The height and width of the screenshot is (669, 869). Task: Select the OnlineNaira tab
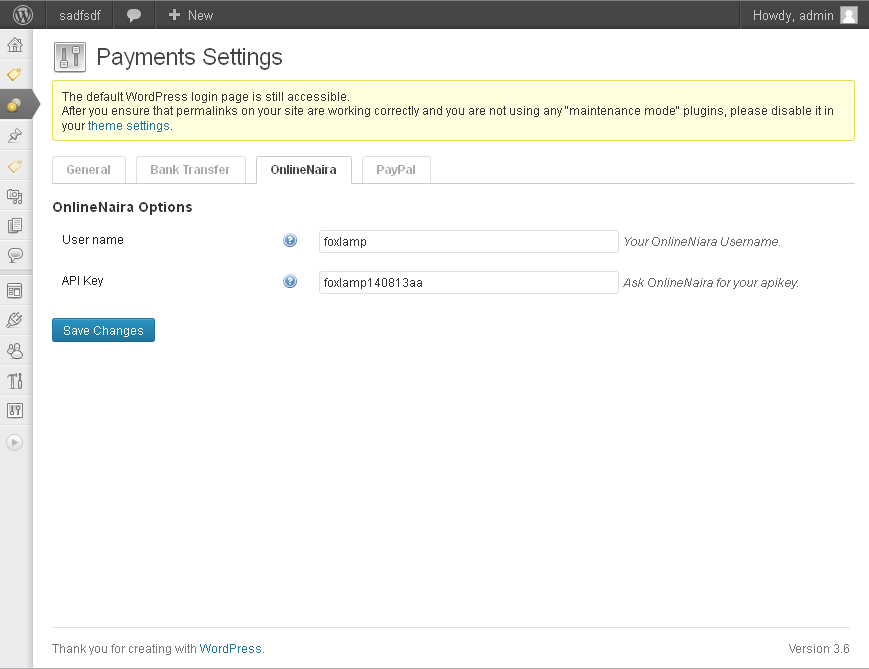coord(304,170)
